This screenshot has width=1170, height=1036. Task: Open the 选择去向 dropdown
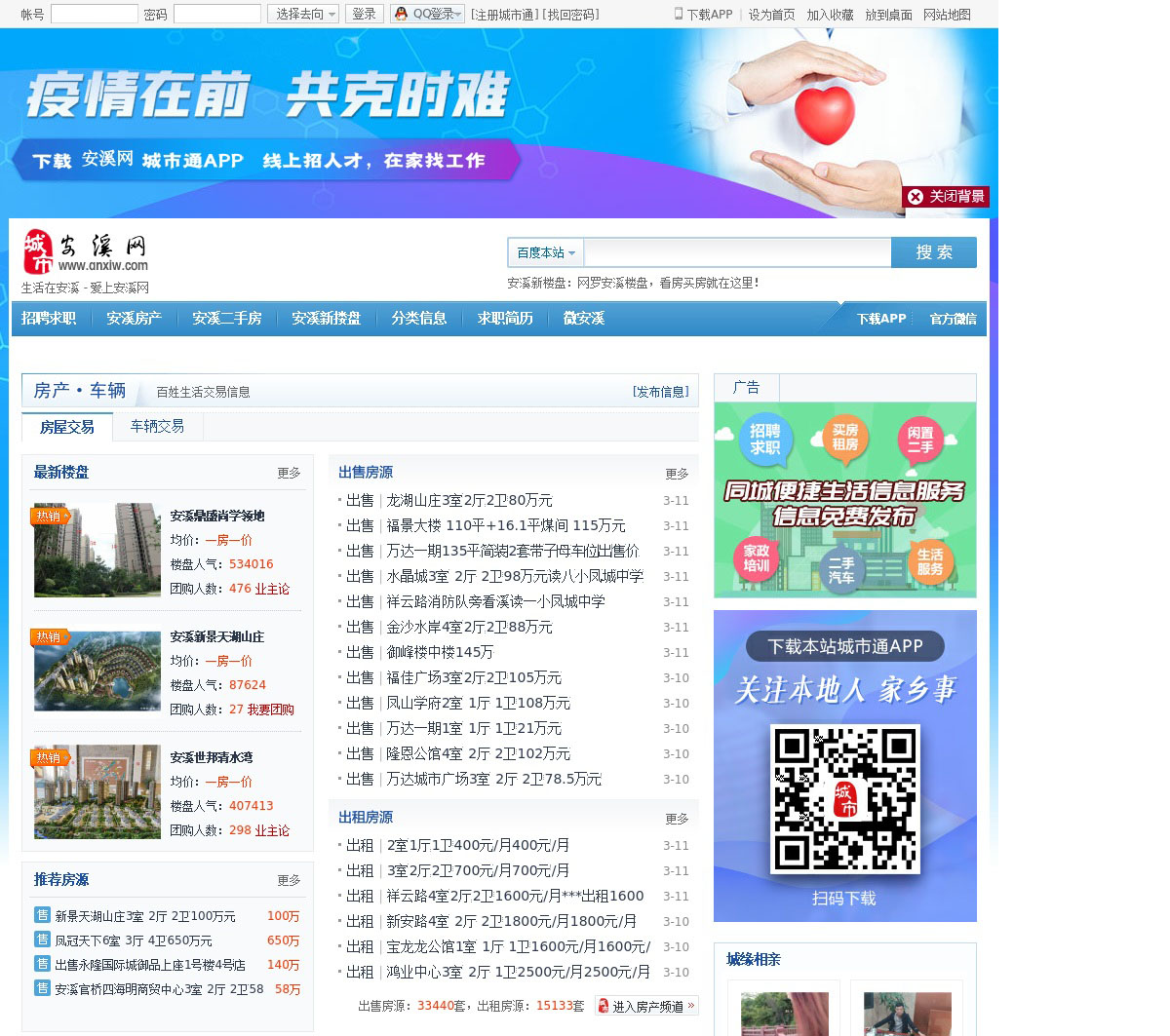(x=303, y=14)
